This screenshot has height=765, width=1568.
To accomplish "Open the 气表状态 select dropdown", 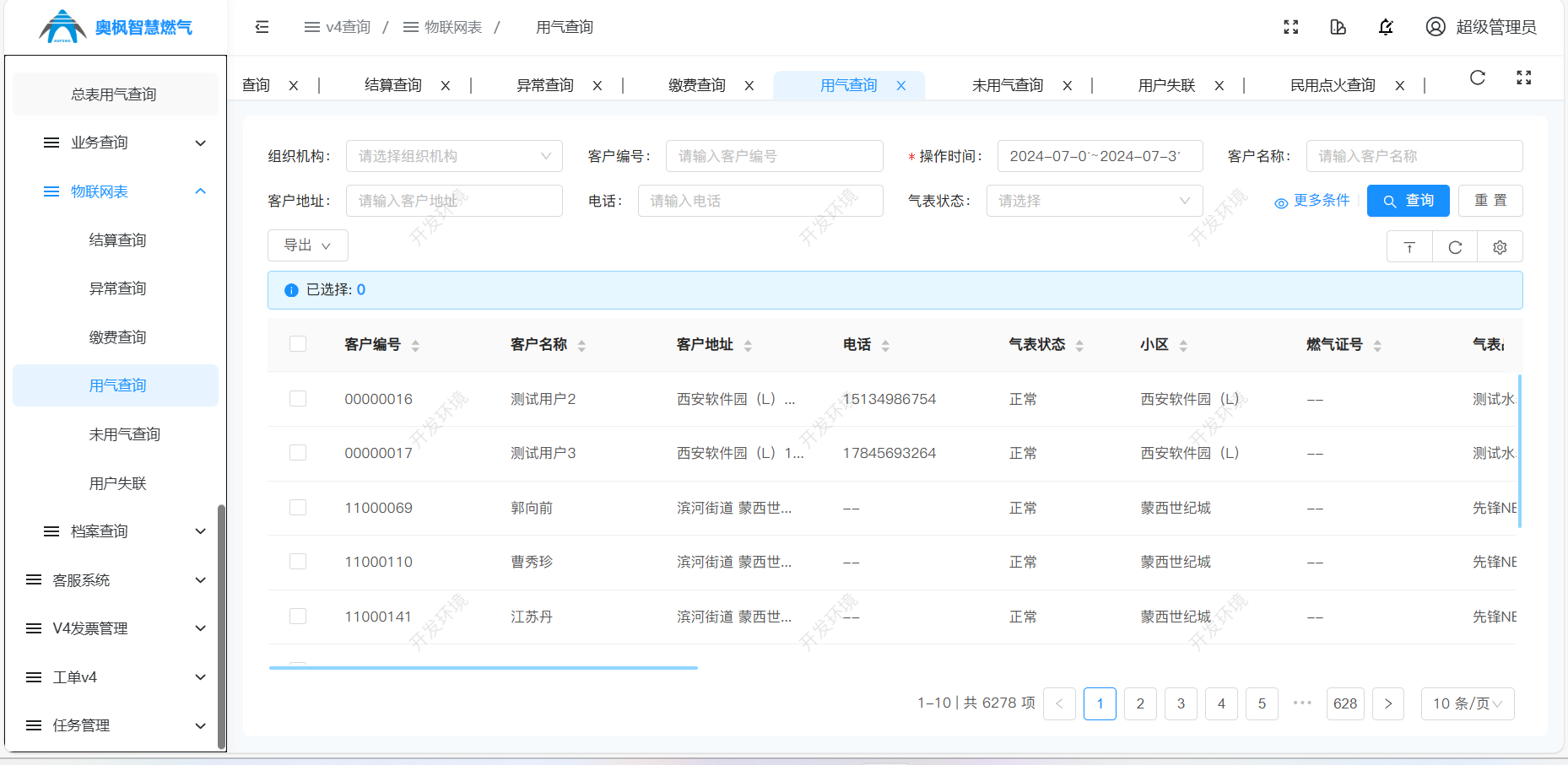I will point(1095,201).
